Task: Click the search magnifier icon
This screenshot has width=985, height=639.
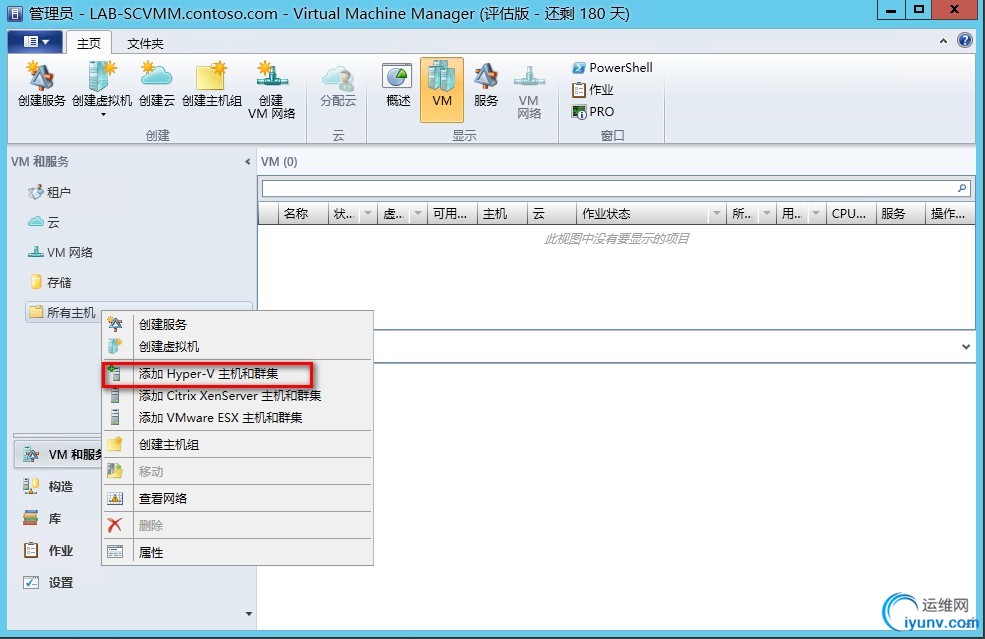Action: [962, 188]
